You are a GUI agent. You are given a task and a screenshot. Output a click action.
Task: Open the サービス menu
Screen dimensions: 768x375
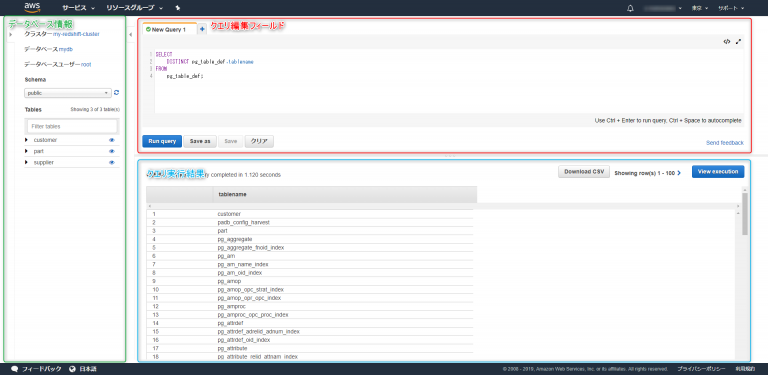tap(78, 8)
